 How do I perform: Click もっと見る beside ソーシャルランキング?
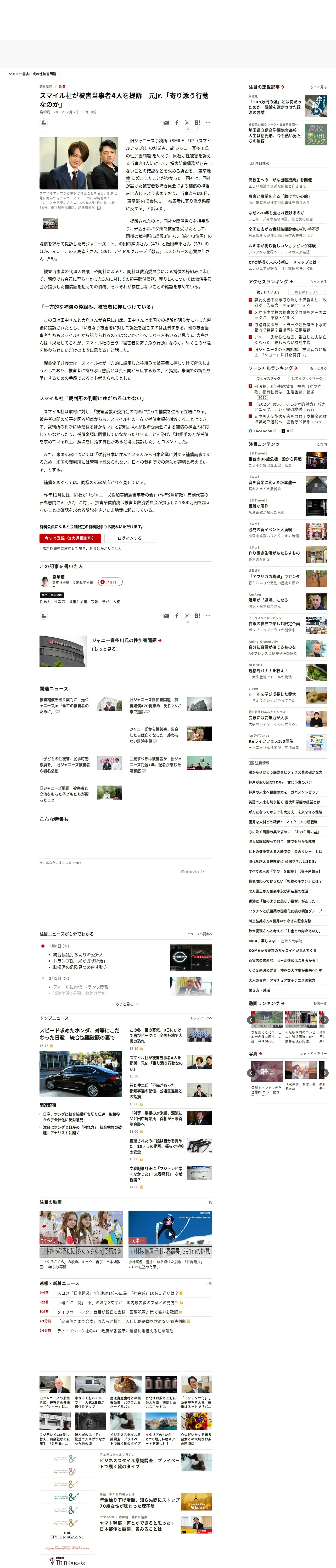pyautogui.click(x=318, y=368)
